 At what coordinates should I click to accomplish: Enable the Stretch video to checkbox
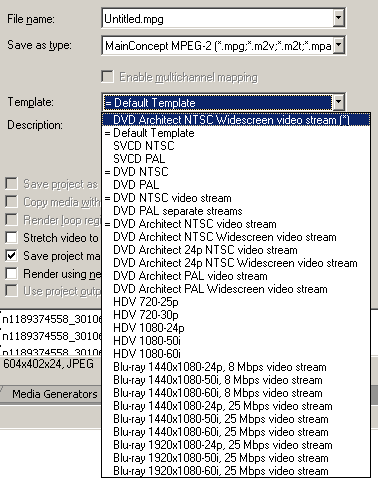pos(11,238)
